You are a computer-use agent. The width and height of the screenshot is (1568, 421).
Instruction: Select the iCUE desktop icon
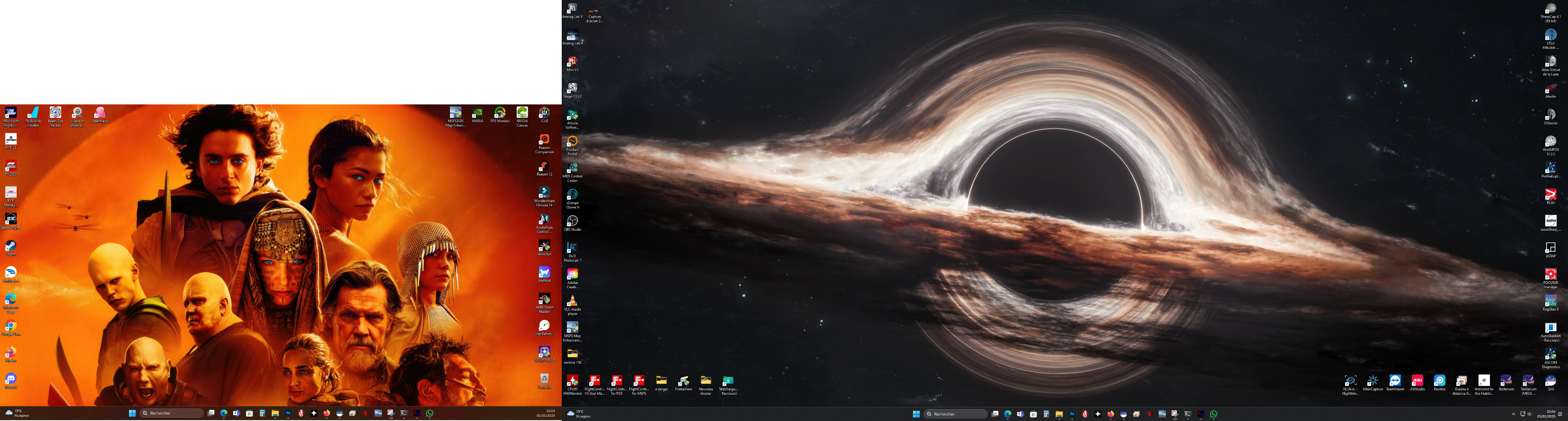(544, 116)
